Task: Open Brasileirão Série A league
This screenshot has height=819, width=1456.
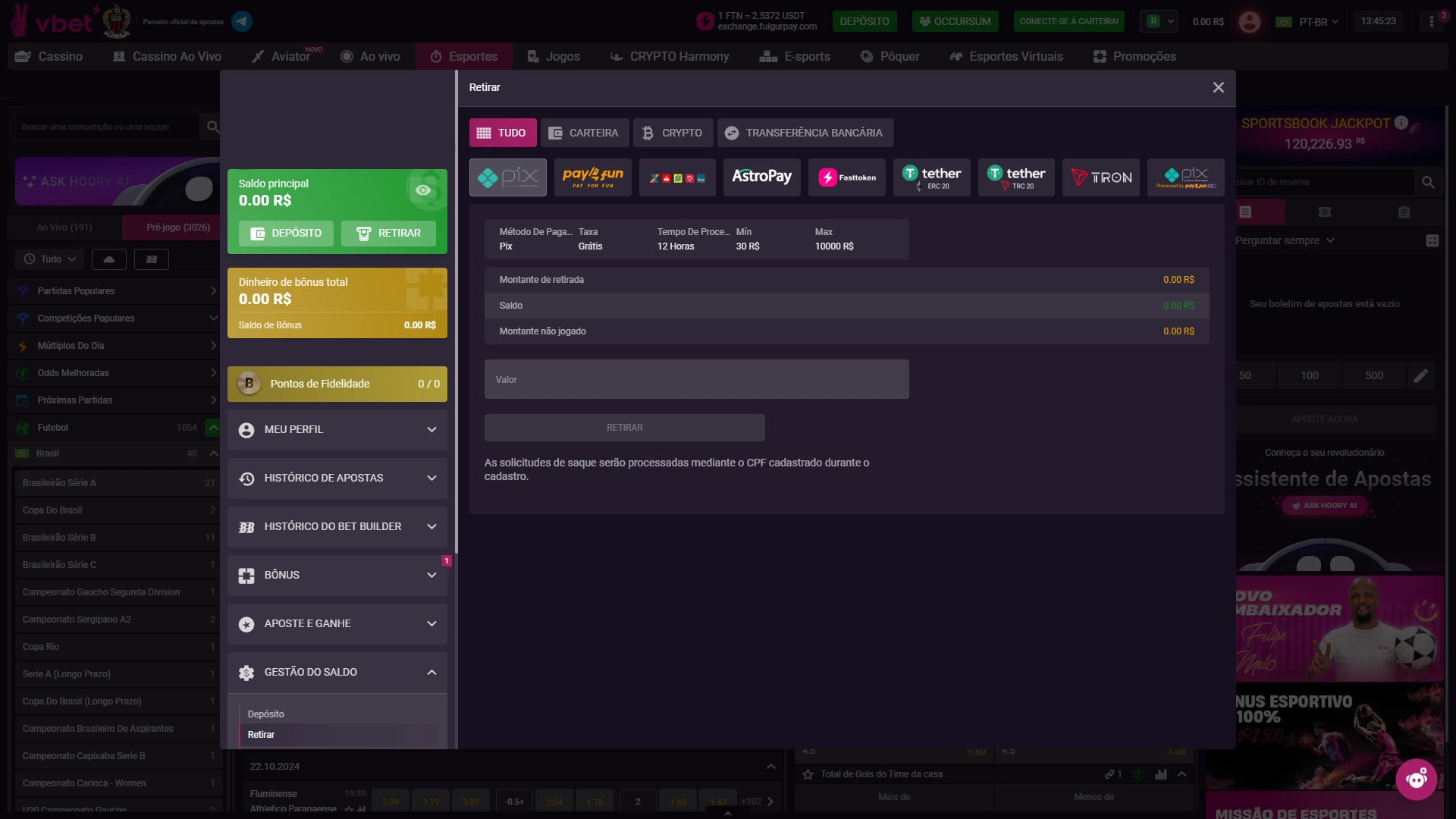Action: click(x=117, y=483)
